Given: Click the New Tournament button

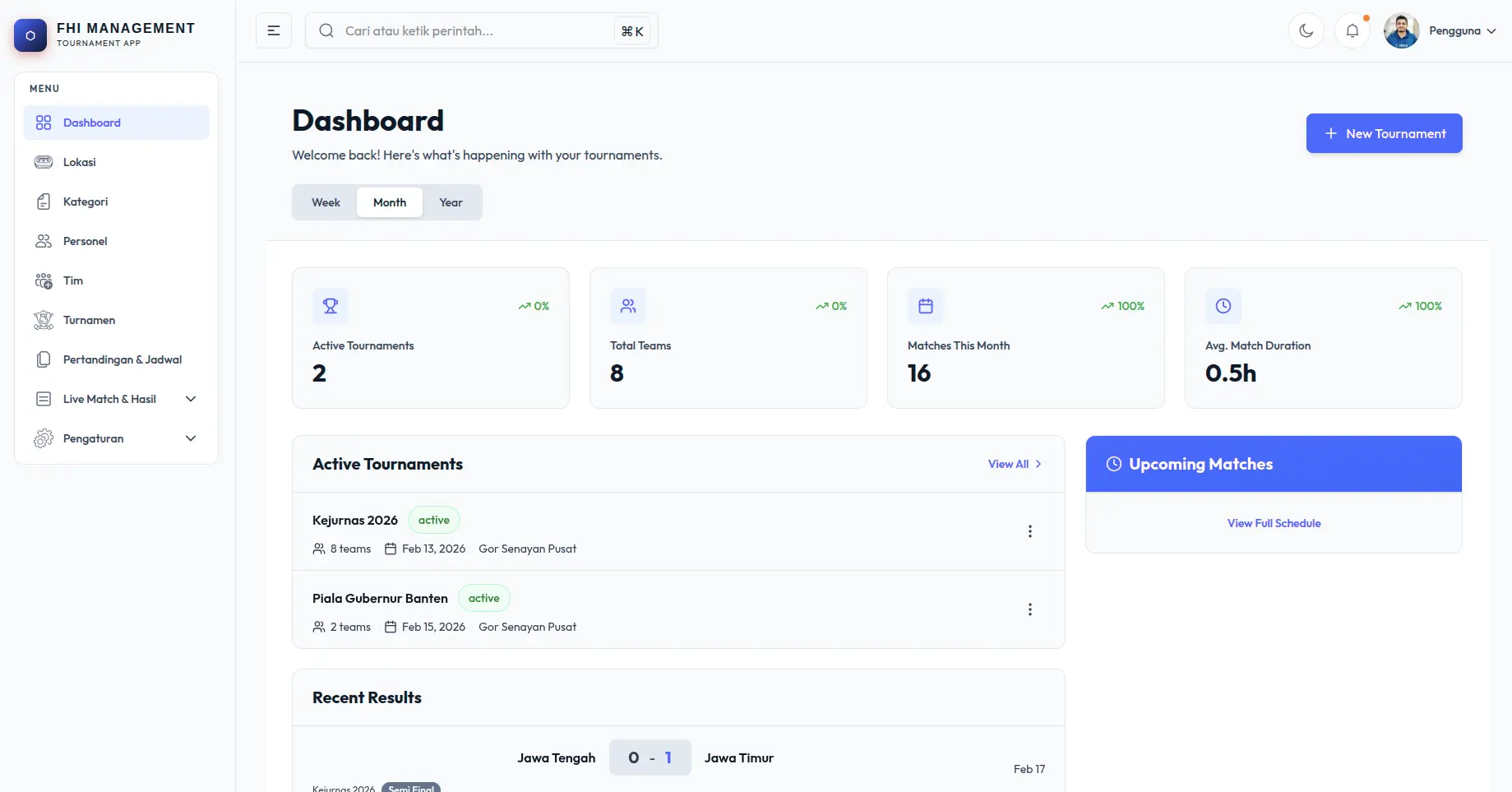Looking at the screenshot, I should pyautogui.click(x=1384, y=133).
